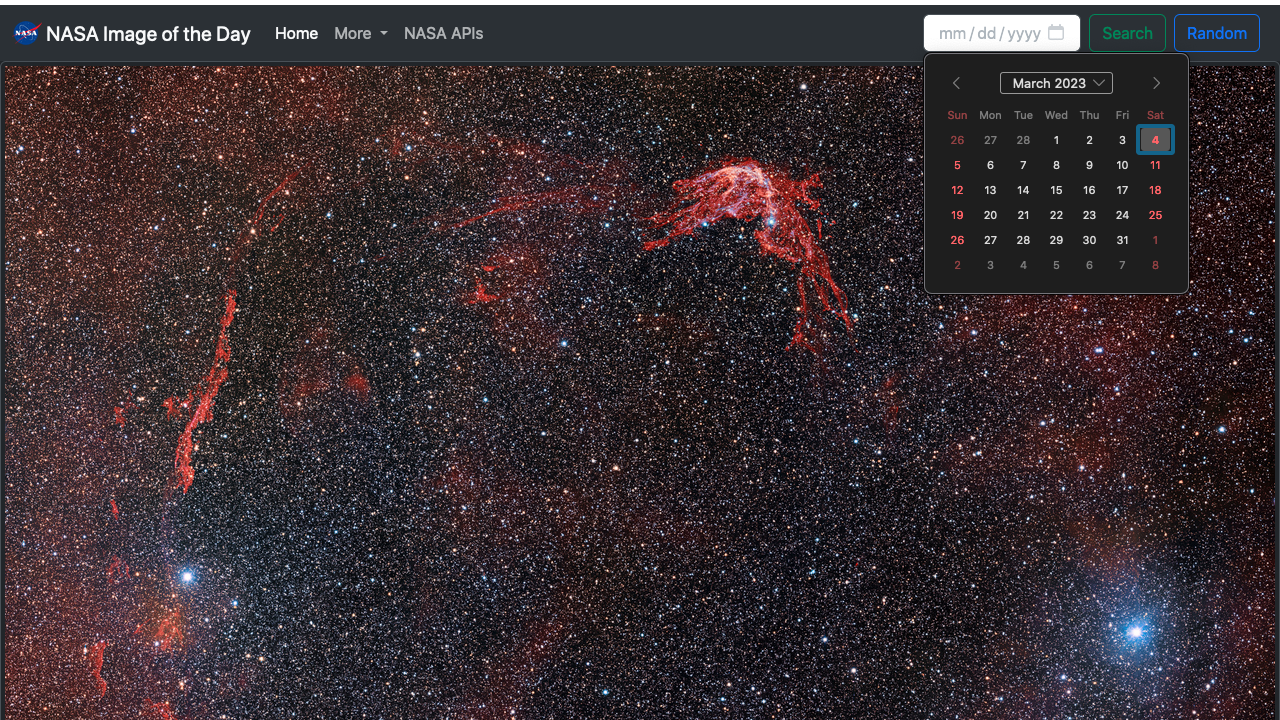Select greyed-out February 28 in calendar
1280x720 pixels.
coord(1023,140)
